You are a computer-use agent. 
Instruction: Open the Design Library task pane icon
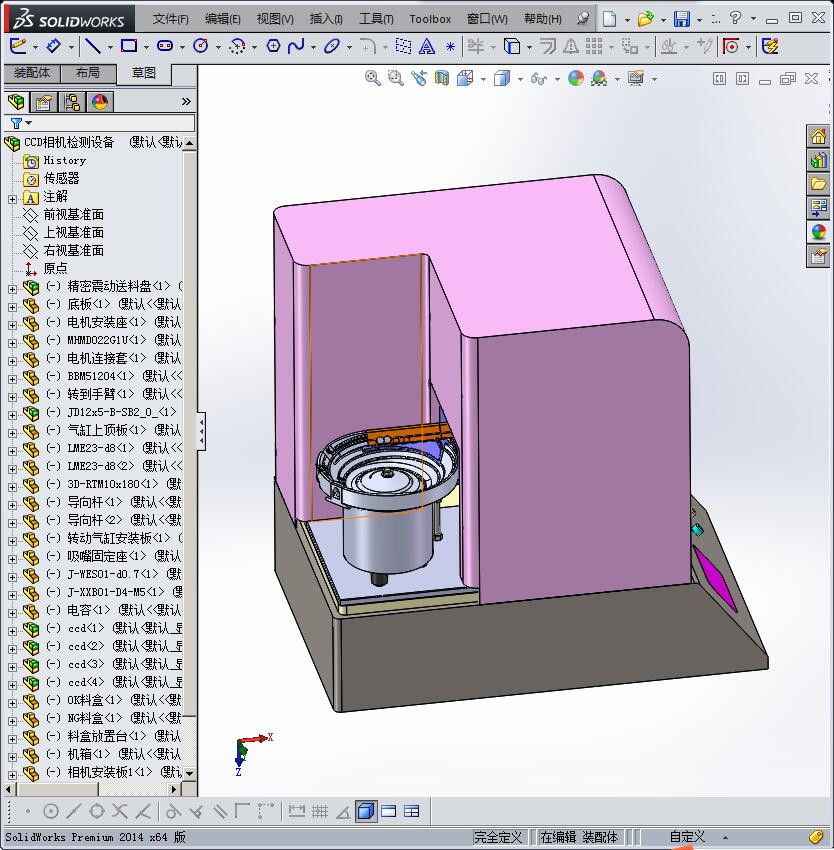818,160
